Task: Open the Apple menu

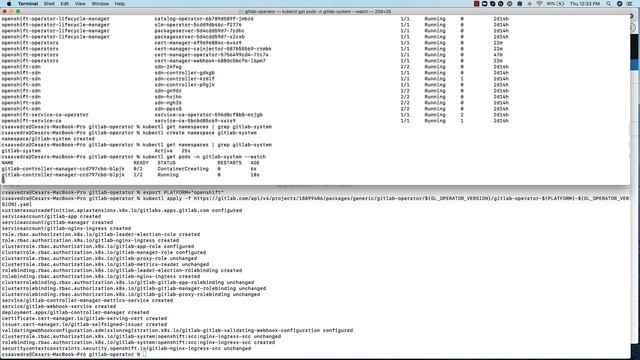Action: [9, 4]
